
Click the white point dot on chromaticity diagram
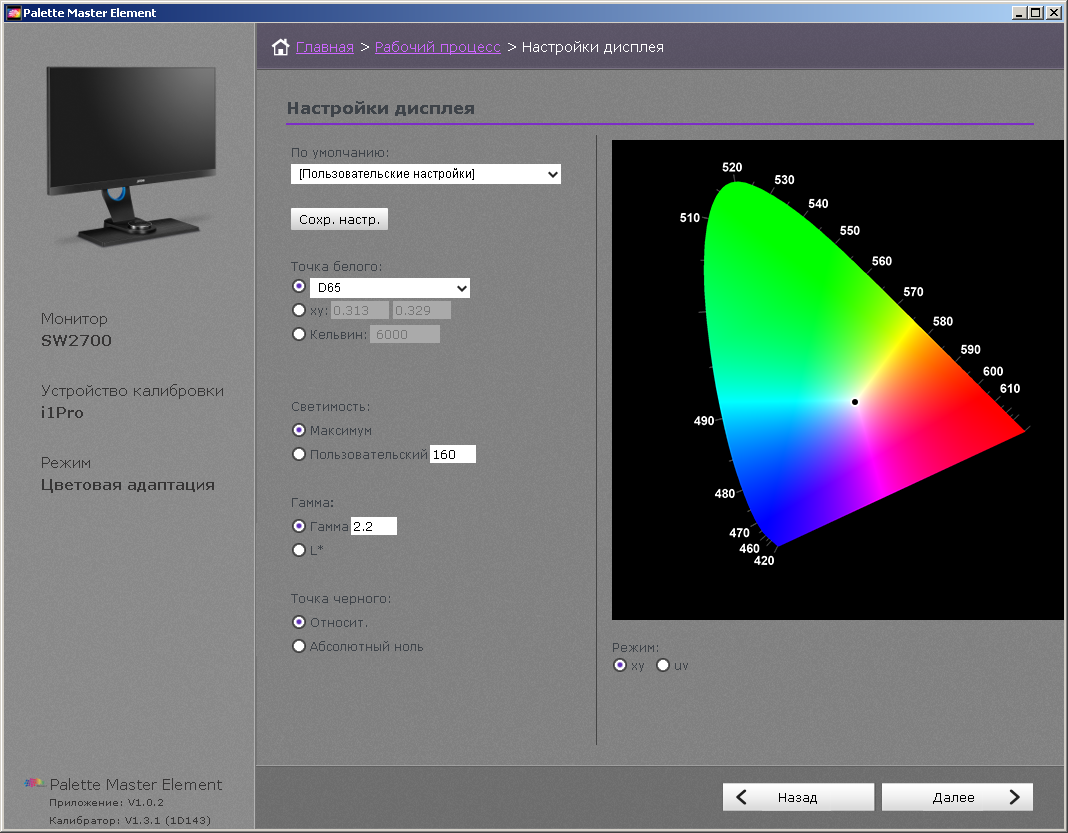tap(855, 402)
